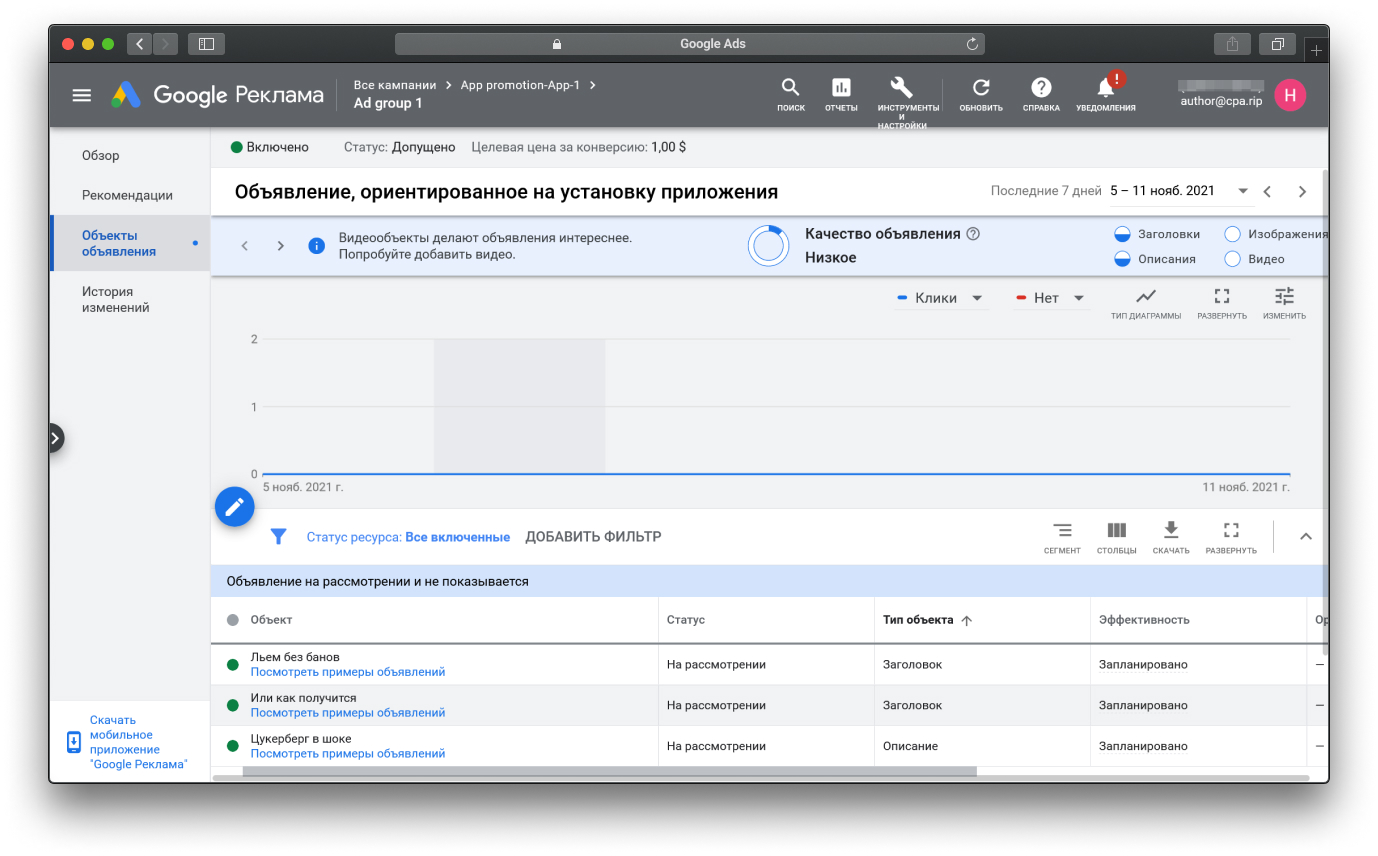Click ДОБАВИТЬ ФИЛЬТР button
Viewport: 1378px width, 856px height.
coord(593,537)
